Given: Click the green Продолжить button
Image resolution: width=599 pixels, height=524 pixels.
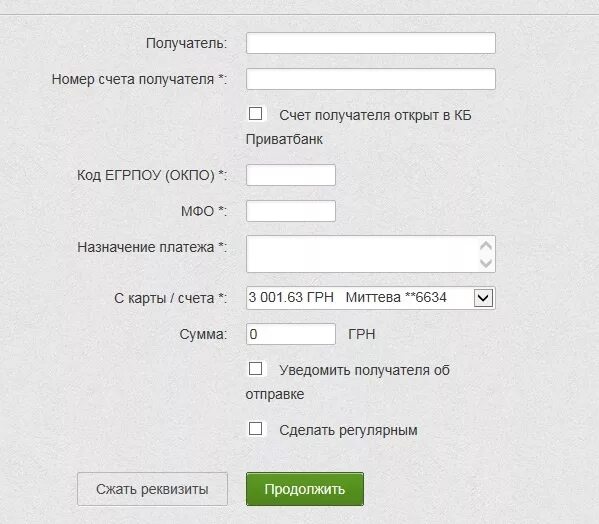Looking at the screenshot, I should [305, 489].
